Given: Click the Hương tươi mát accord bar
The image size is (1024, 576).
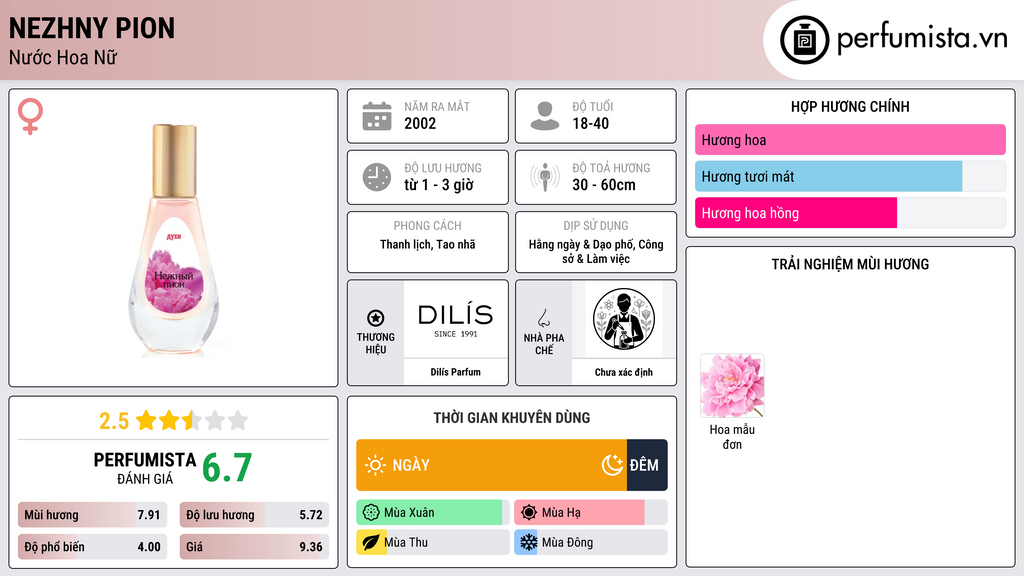Looking at the screenshot, I should (x=850, y=176).
